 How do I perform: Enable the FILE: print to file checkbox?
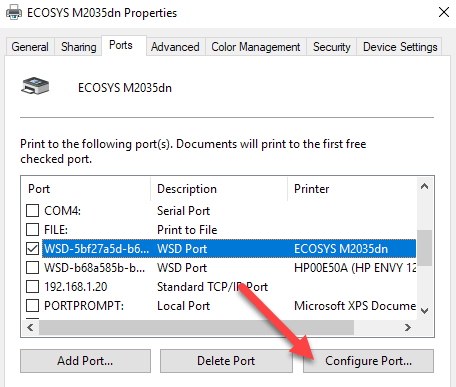32,229
